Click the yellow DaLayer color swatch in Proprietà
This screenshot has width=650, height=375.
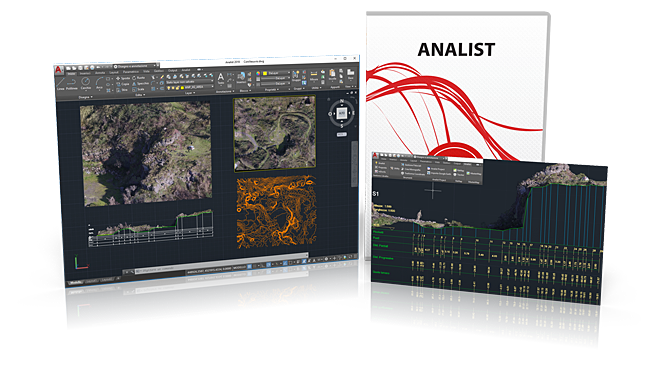click(265, 73)
